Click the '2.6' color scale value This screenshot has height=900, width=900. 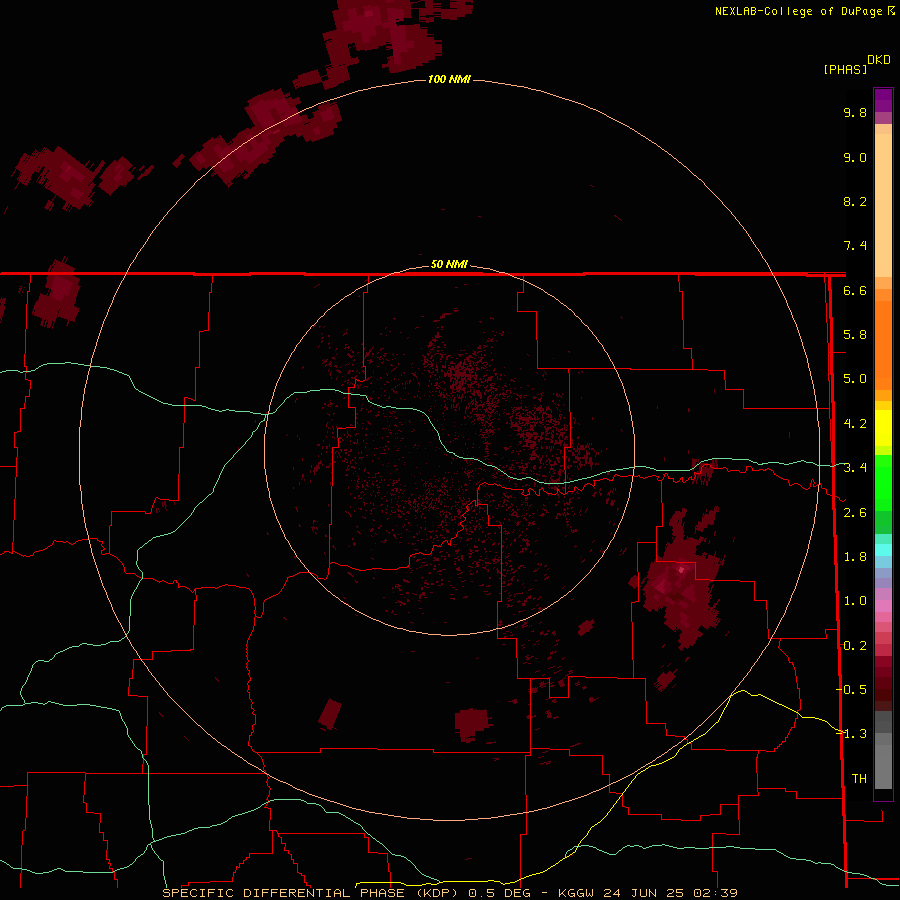coord(855,513)
